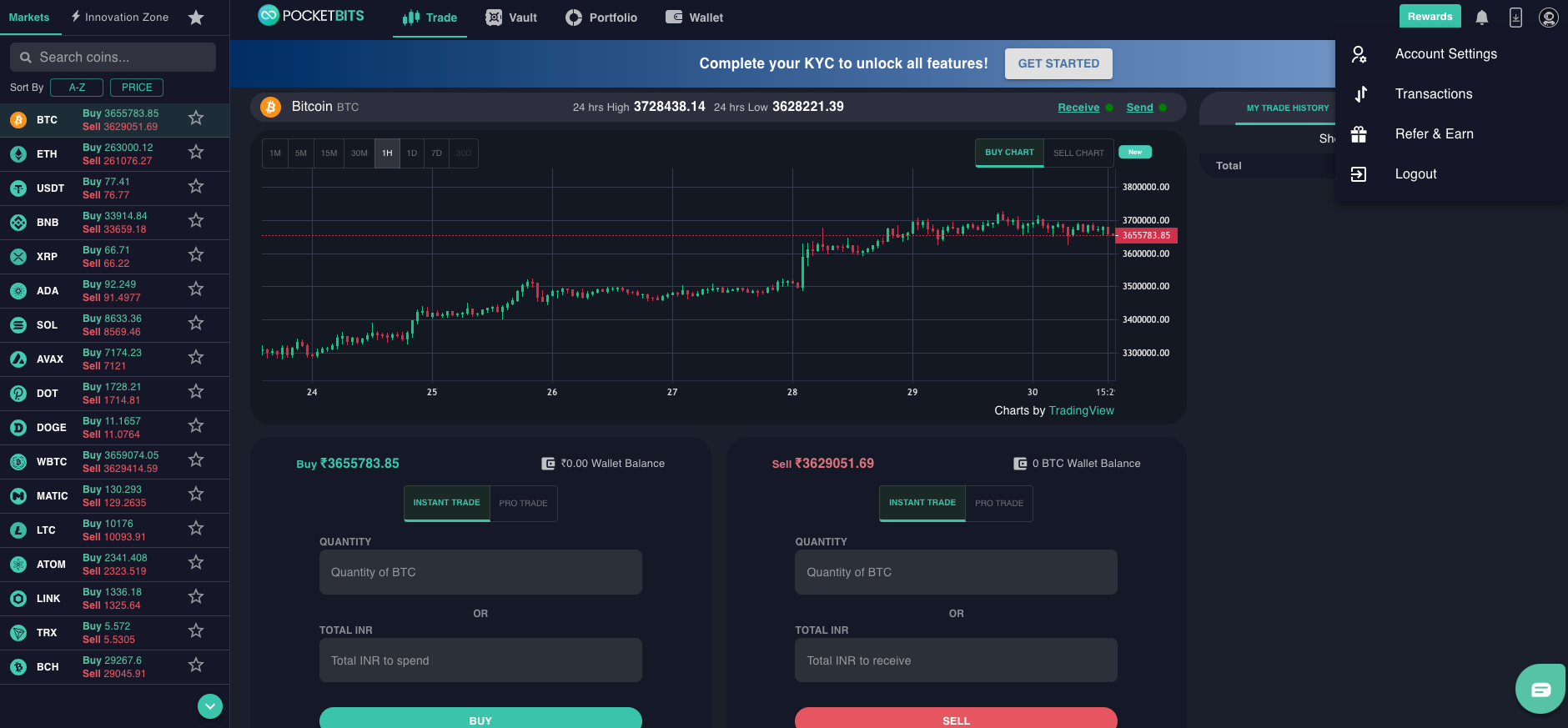Click the DOGE coin icon
The height and width of the screenshot is (728, 1568).
tap(18, 428)
